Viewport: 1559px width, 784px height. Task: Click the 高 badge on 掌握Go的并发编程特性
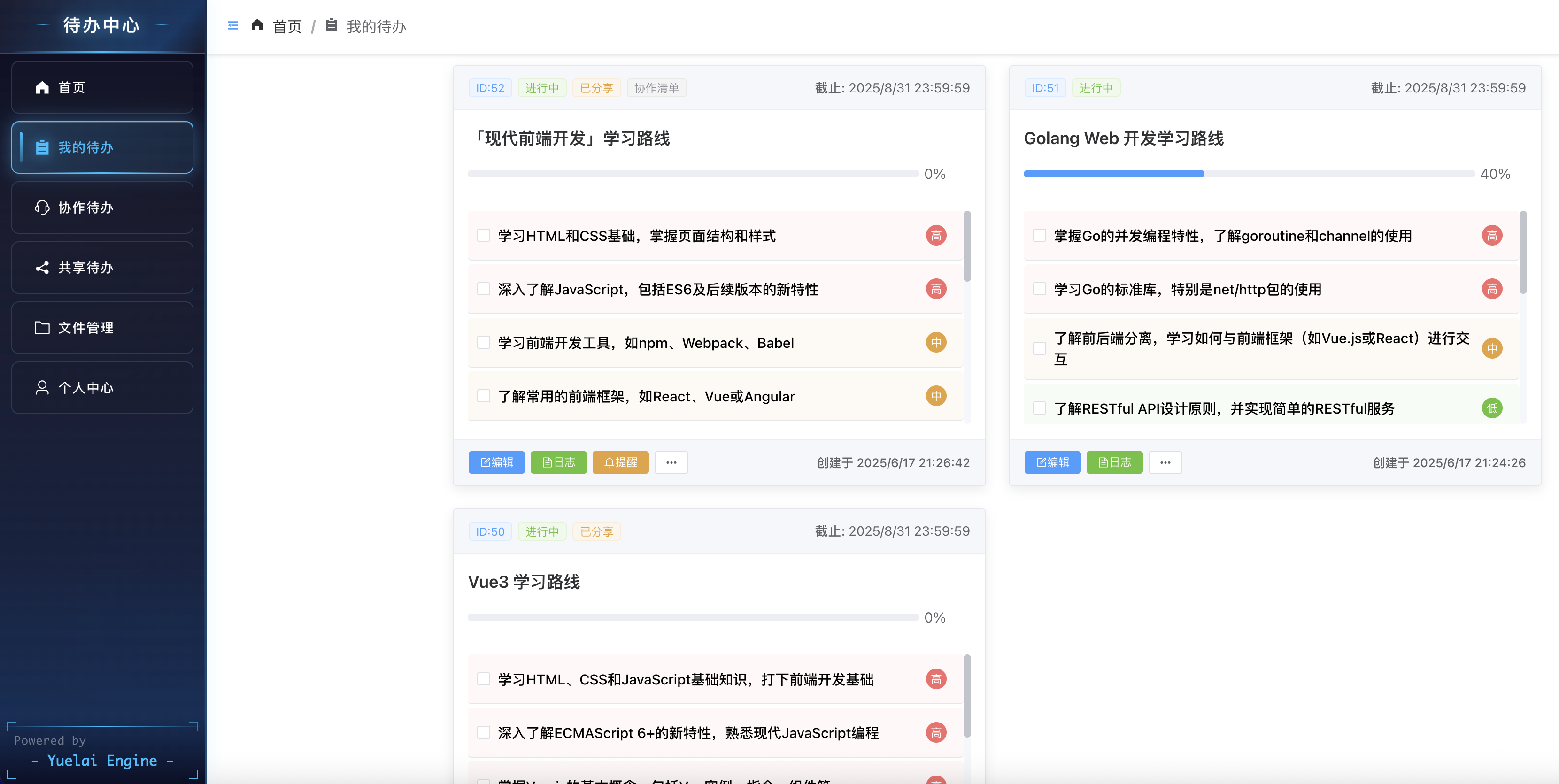pos(1492,235)
